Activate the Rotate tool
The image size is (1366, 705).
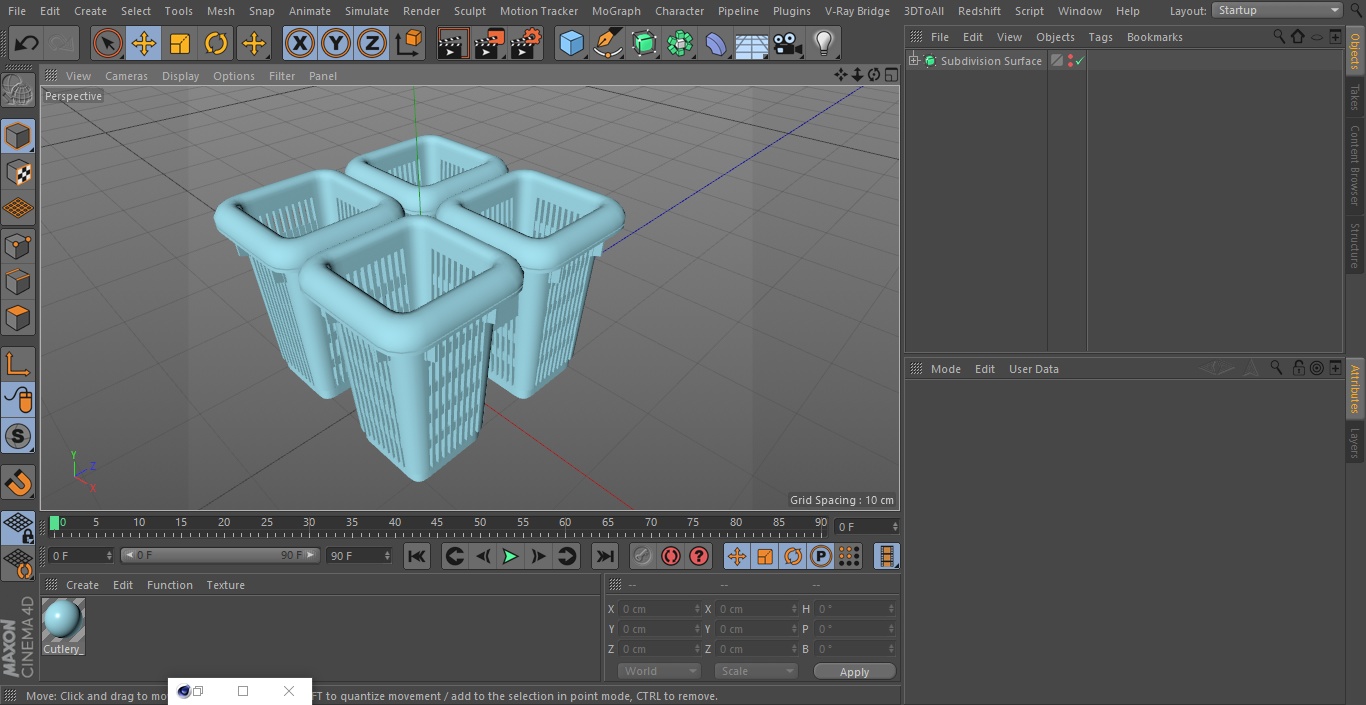[x=216, y=44]
